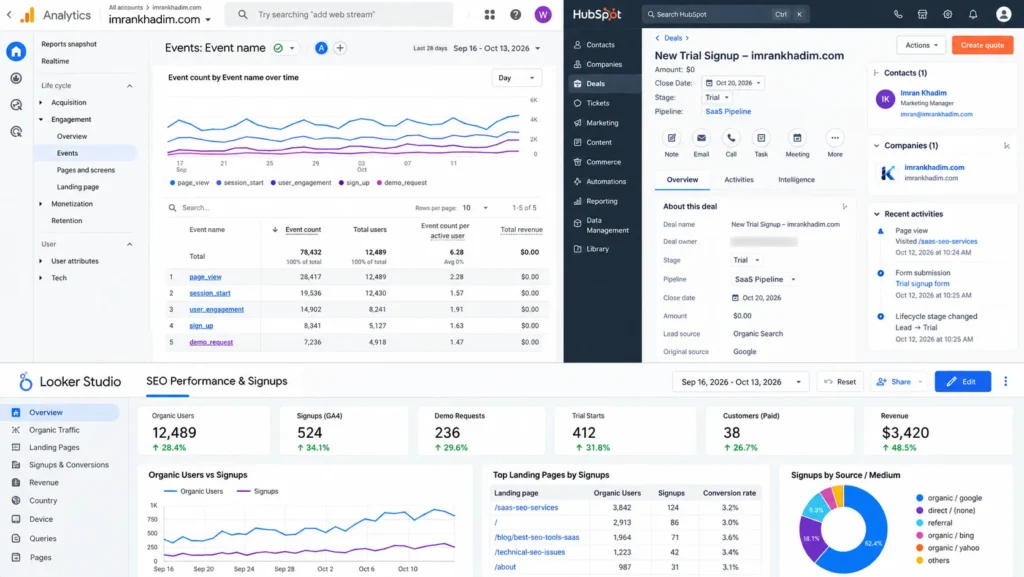The width and height of the screenshot is (1024, 577).
Task: Open Looker Studio date range dropdown
Action: coord(741,382)
